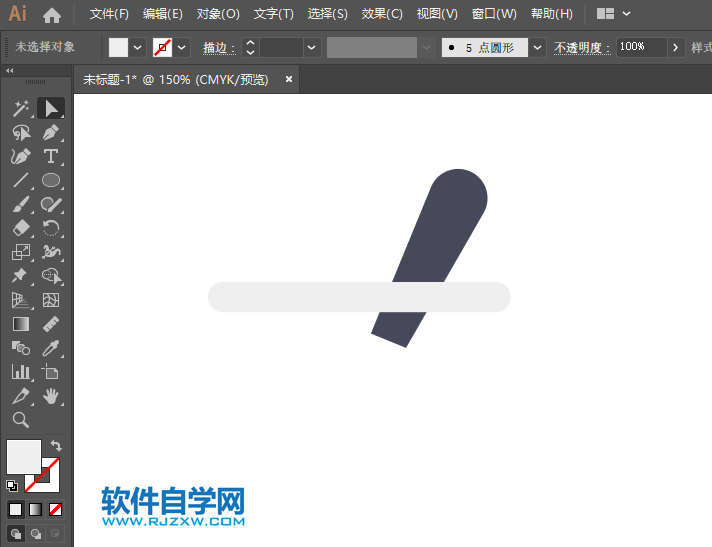Image resolution: width=712 pixels, height=547 pixels.
Task: Open the 文件(F) menu
Action: pyautogui.click(x=109, y=14)
